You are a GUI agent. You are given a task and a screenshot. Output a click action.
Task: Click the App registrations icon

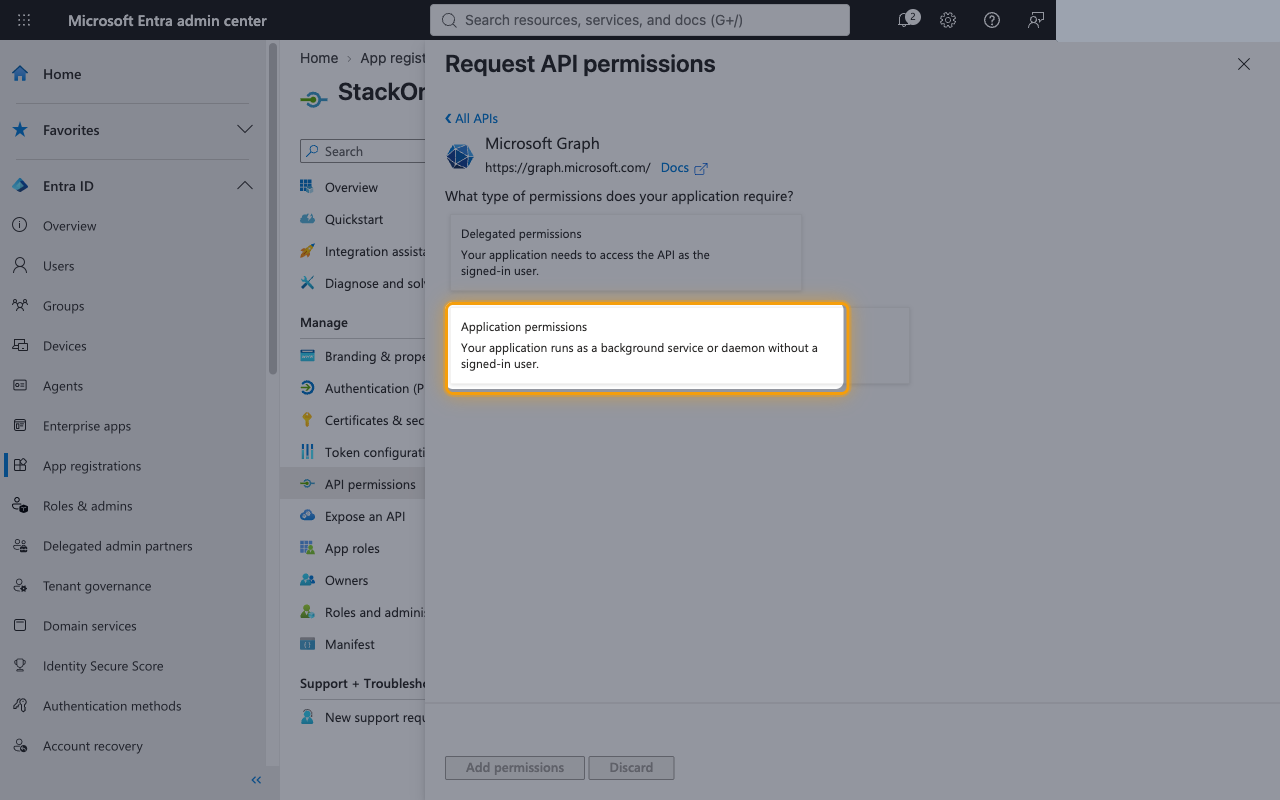(x=20, y=466)
